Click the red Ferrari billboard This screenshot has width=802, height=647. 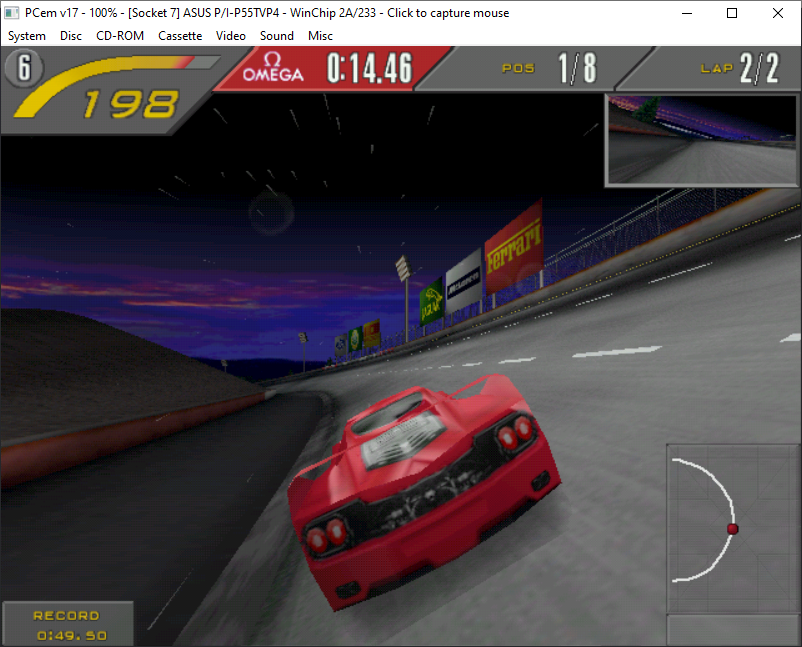point(514,247)
